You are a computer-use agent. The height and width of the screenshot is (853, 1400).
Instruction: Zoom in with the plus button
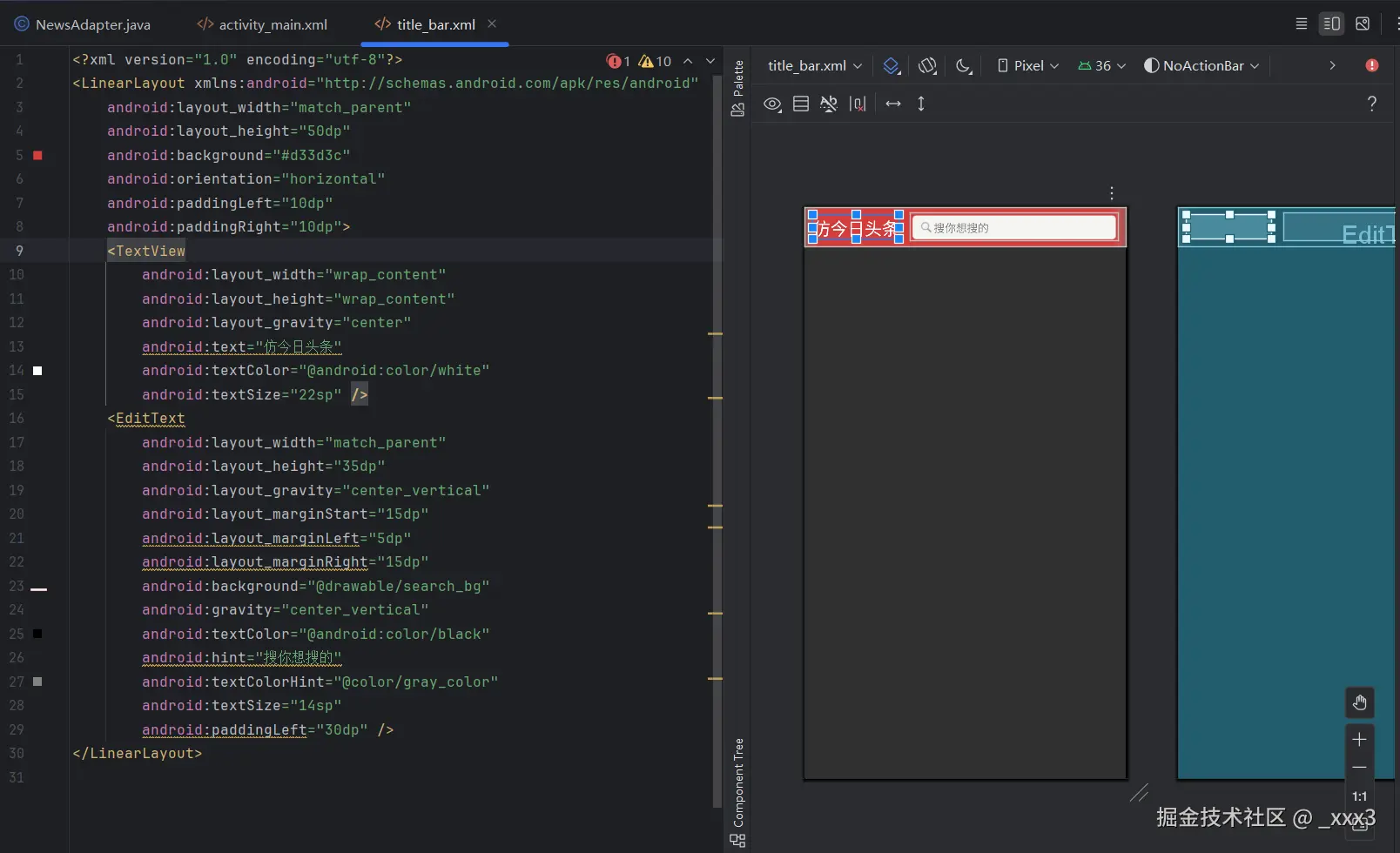pos(1359,740)
